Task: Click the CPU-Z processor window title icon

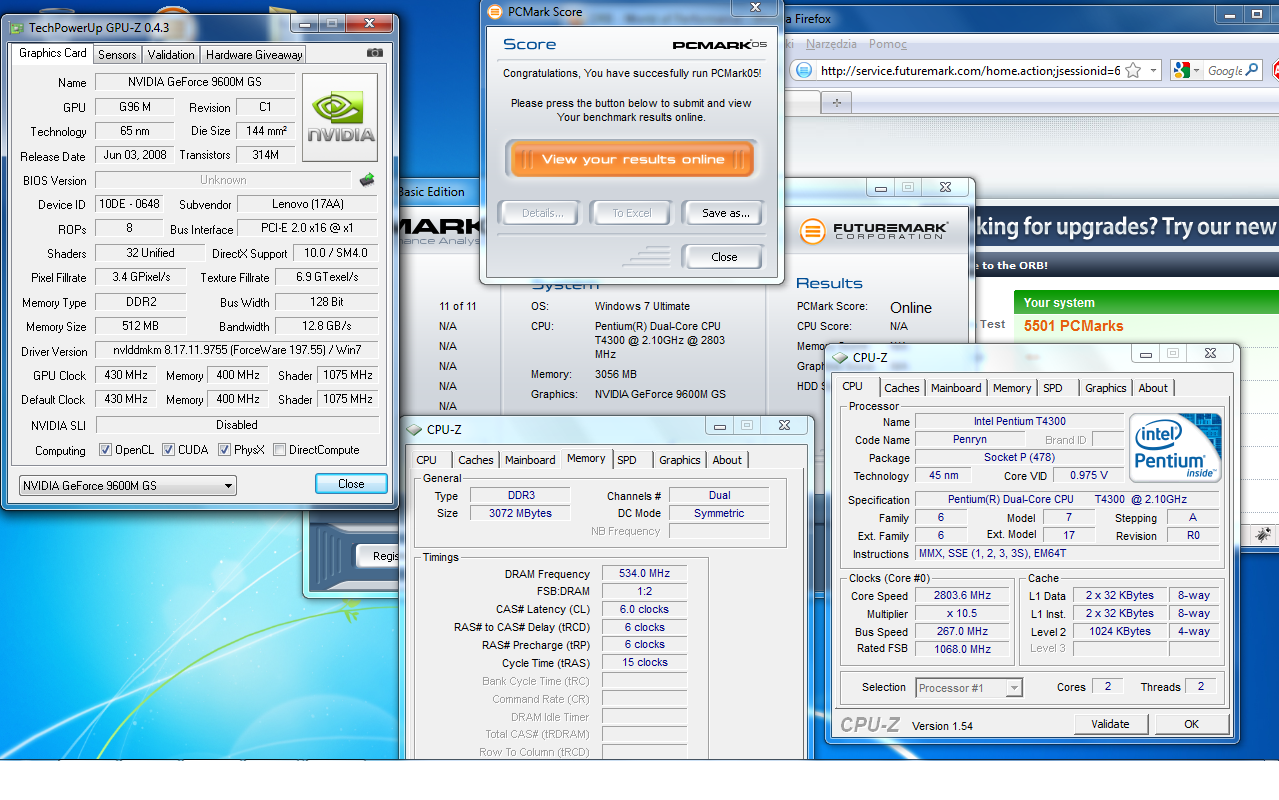Action: pos(840,357)
